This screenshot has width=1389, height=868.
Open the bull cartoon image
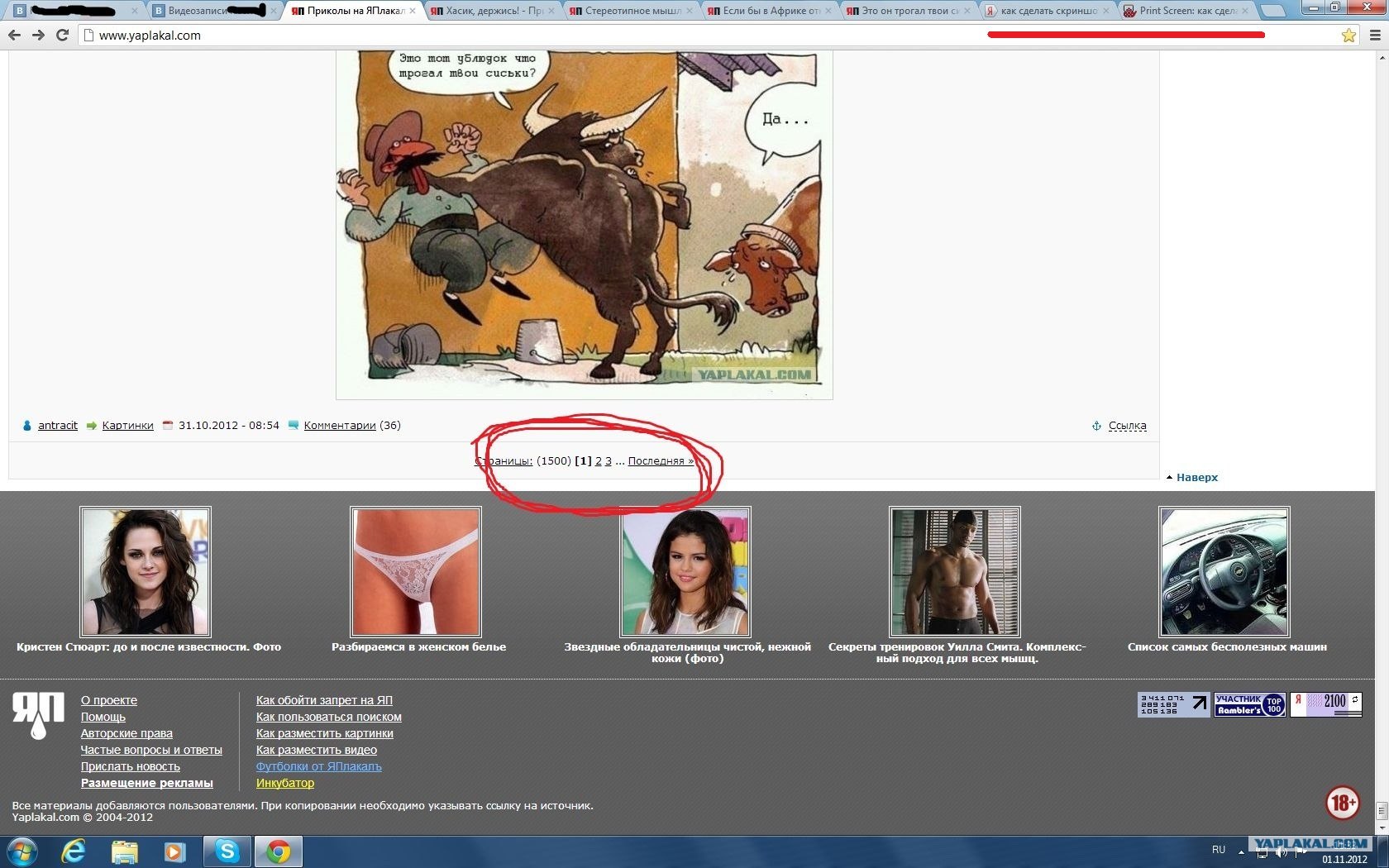pos(585,223)
